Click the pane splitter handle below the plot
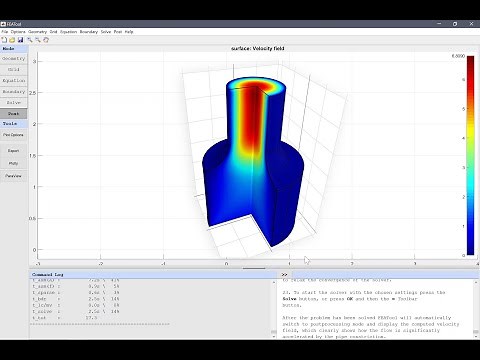 coord(254,268)
